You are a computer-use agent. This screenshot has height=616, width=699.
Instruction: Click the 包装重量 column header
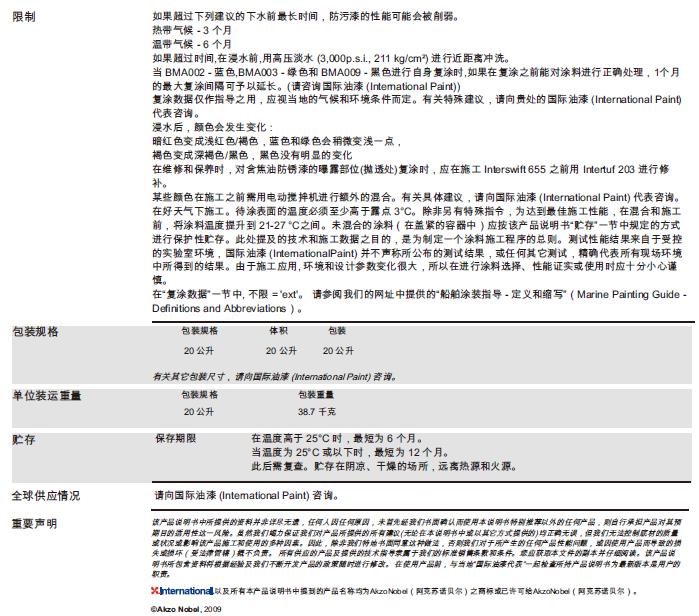pos(316,395)
